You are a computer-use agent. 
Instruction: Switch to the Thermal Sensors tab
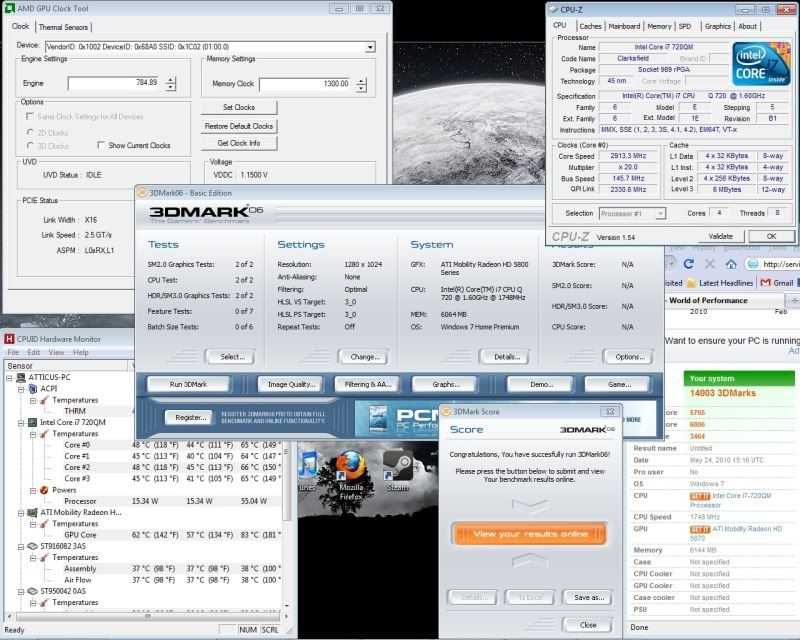click(63, 27)
